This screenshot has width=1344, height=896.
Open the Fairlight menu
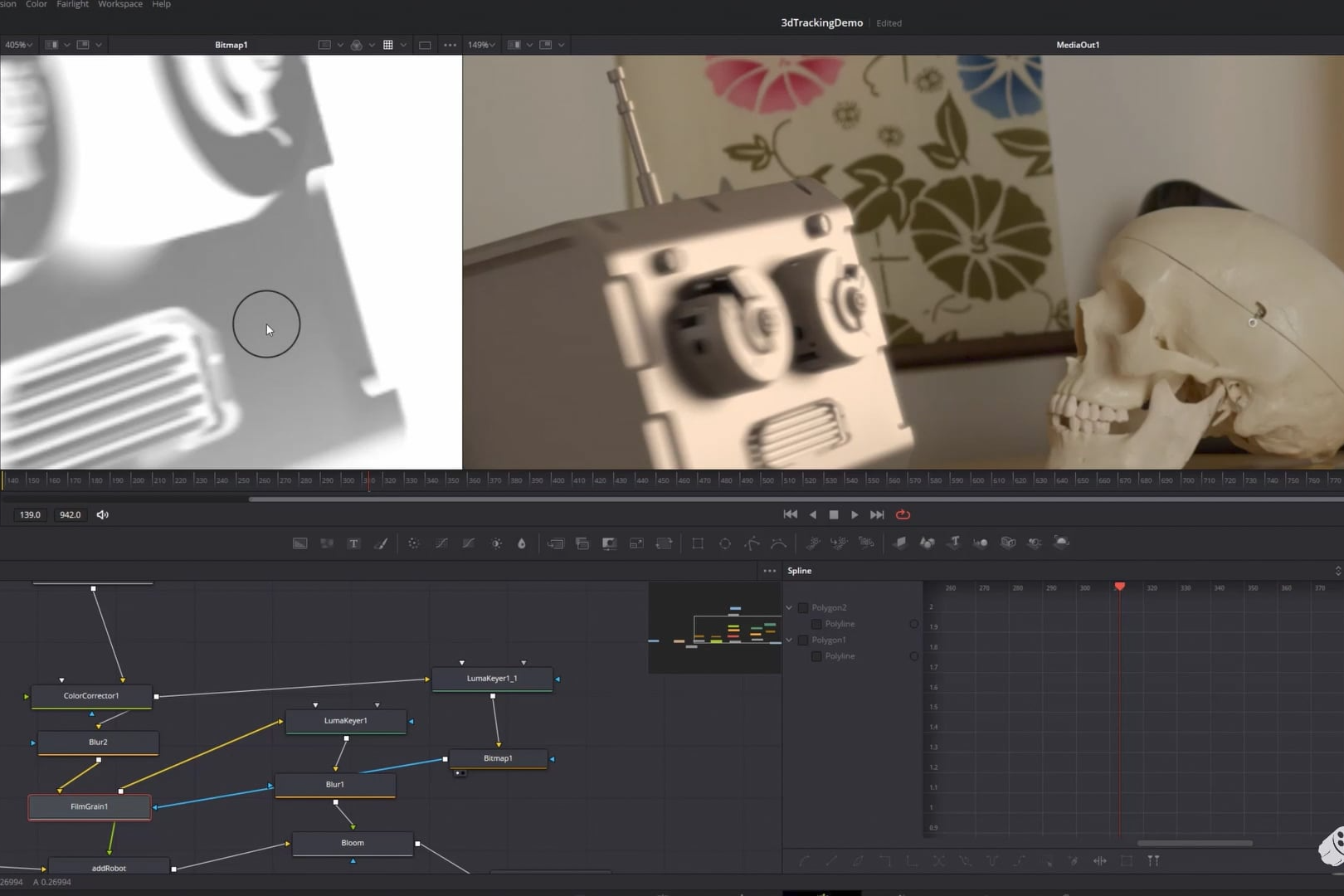point(72,5)
